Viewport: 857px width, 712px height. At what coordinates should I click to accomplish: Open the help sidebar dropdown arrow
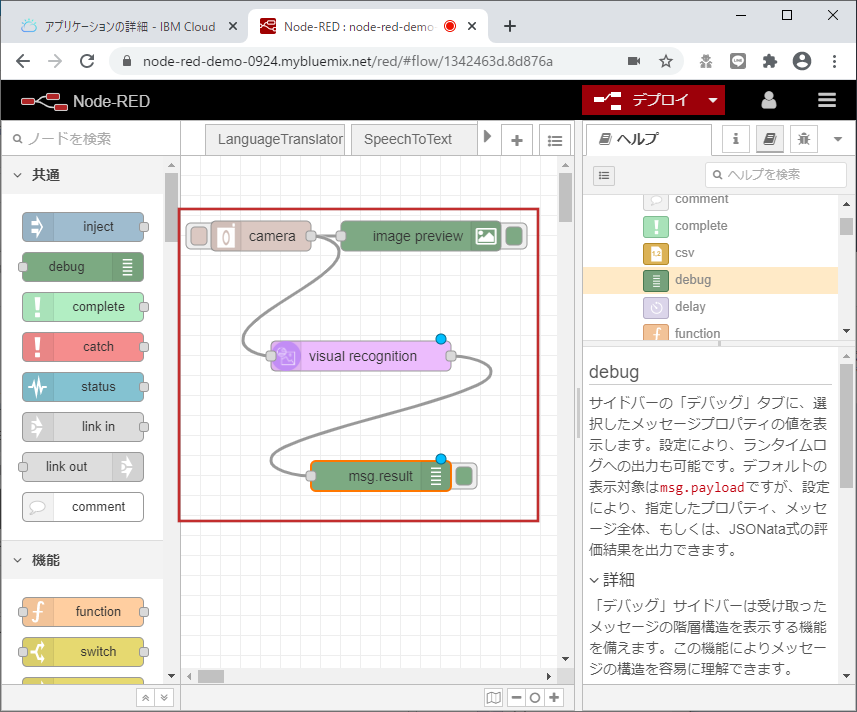(x=837, y=139)
